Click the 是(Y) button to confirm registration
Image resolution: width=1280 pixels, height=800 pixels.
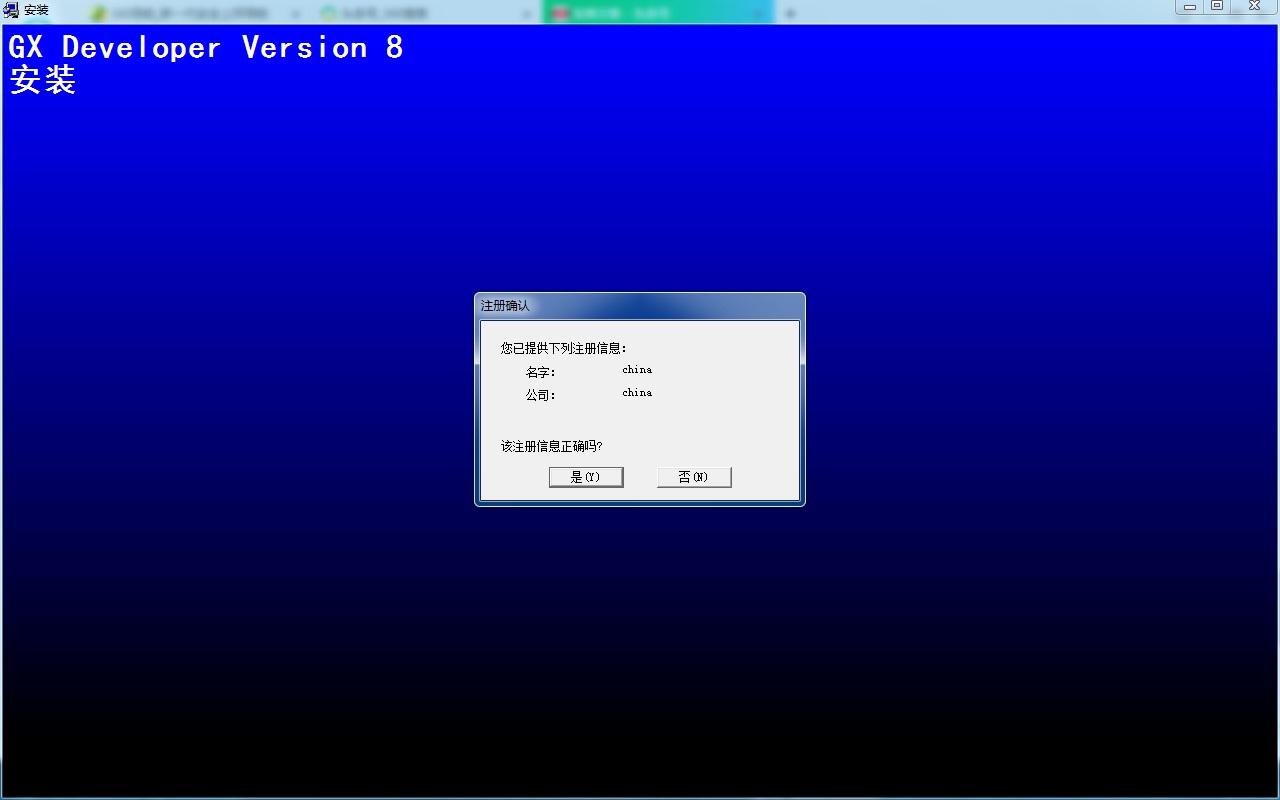click(x=586, y=477)
